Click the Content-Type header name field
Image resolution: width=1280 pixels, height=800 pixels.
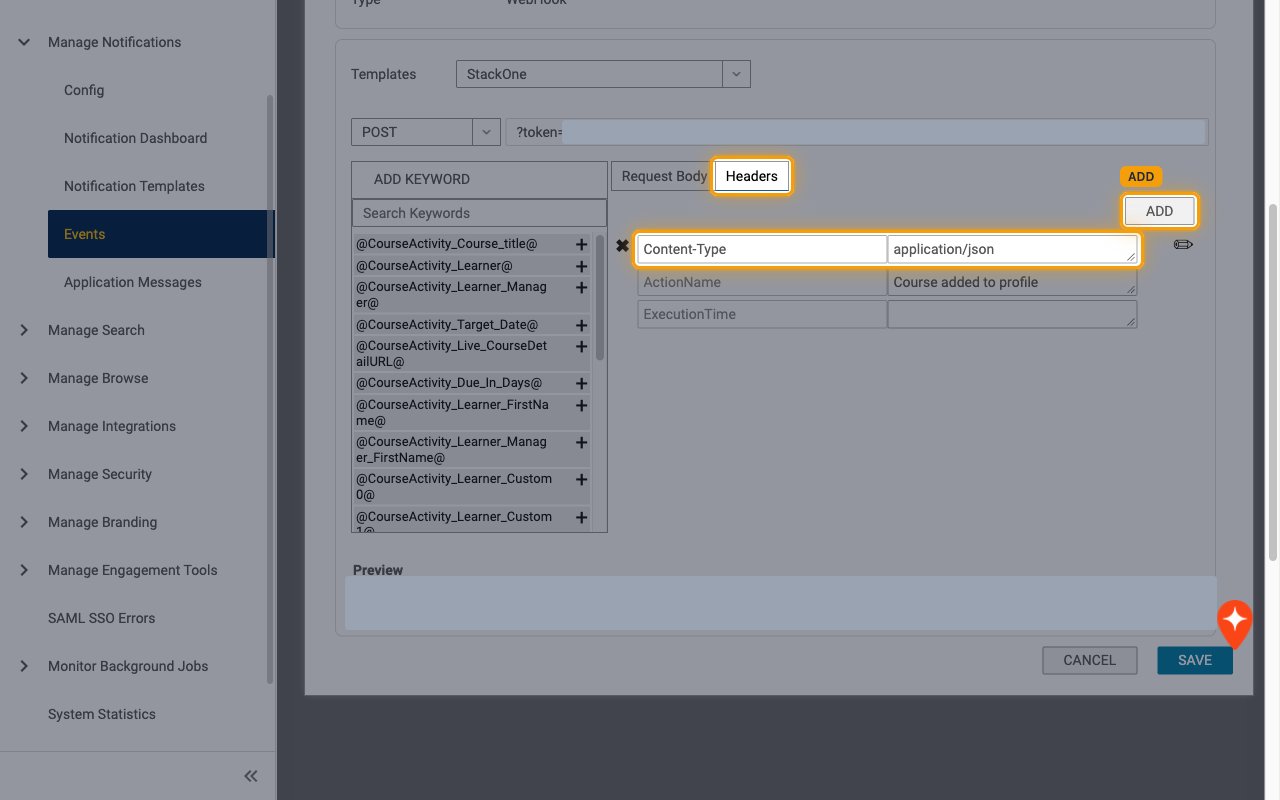762,249
